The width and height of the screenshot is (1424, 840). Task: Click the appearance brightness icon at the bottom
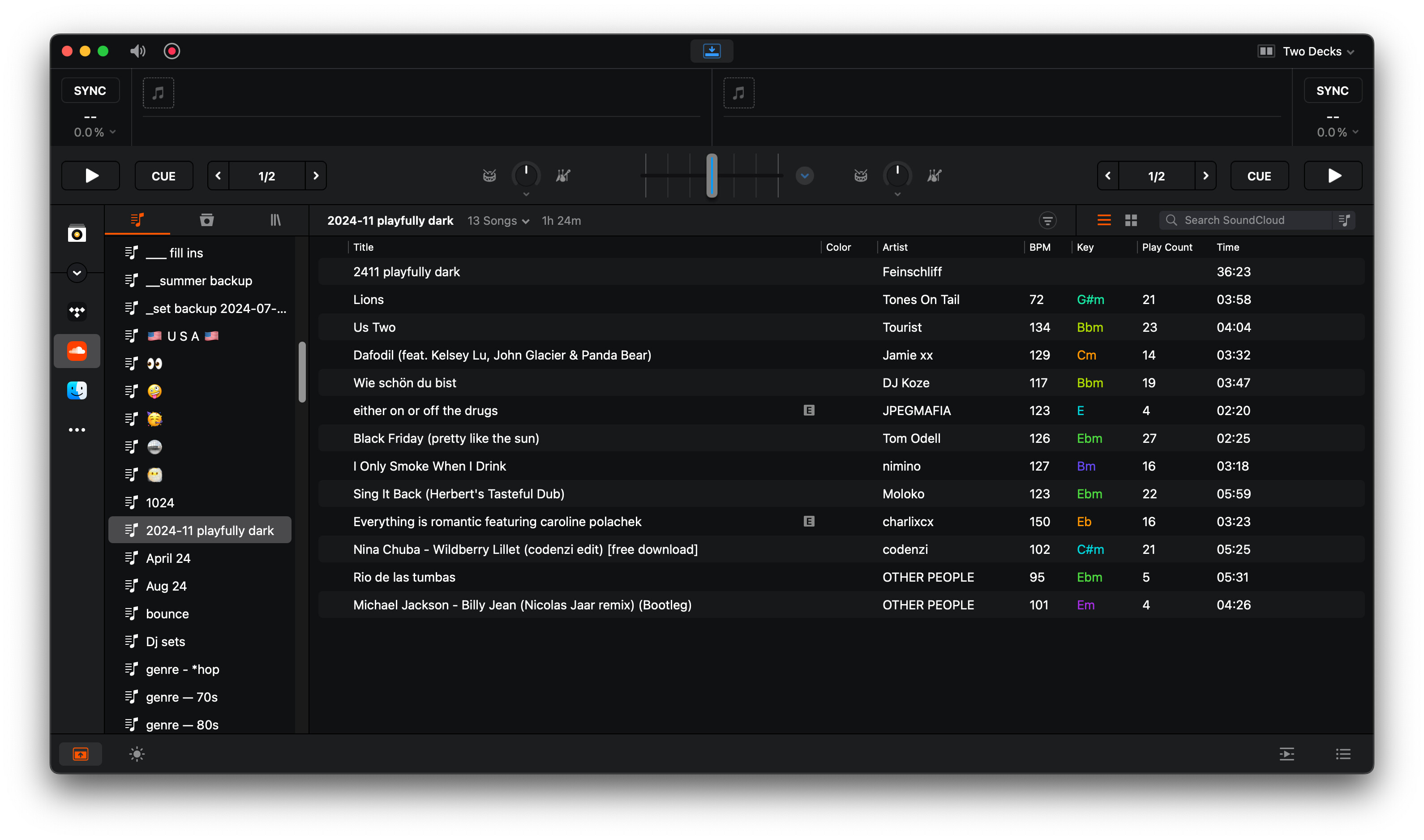click(137, 754)
